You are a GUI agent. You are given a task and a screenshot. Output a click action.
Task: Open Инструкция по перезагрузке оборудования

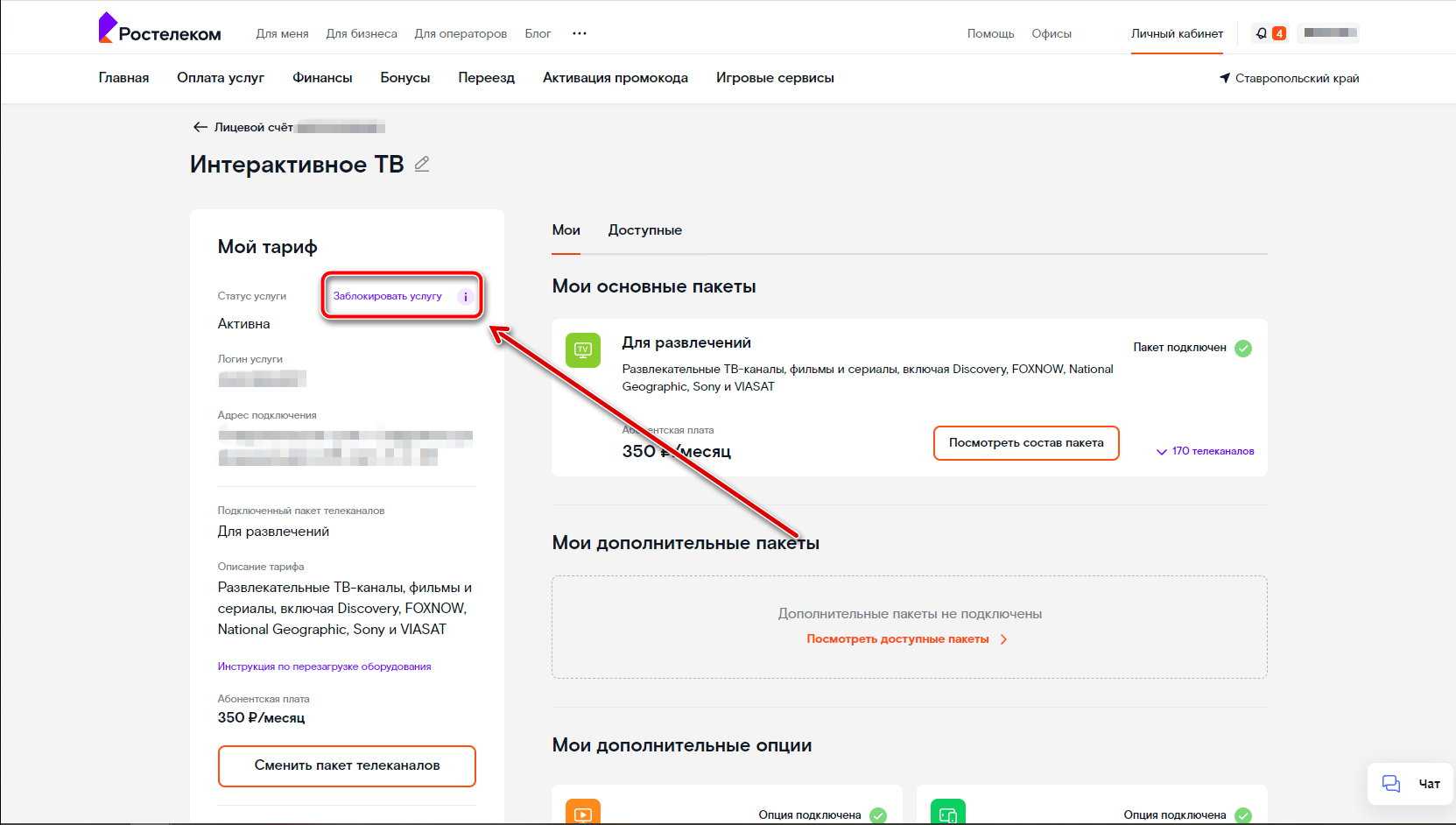click(324, 666)
